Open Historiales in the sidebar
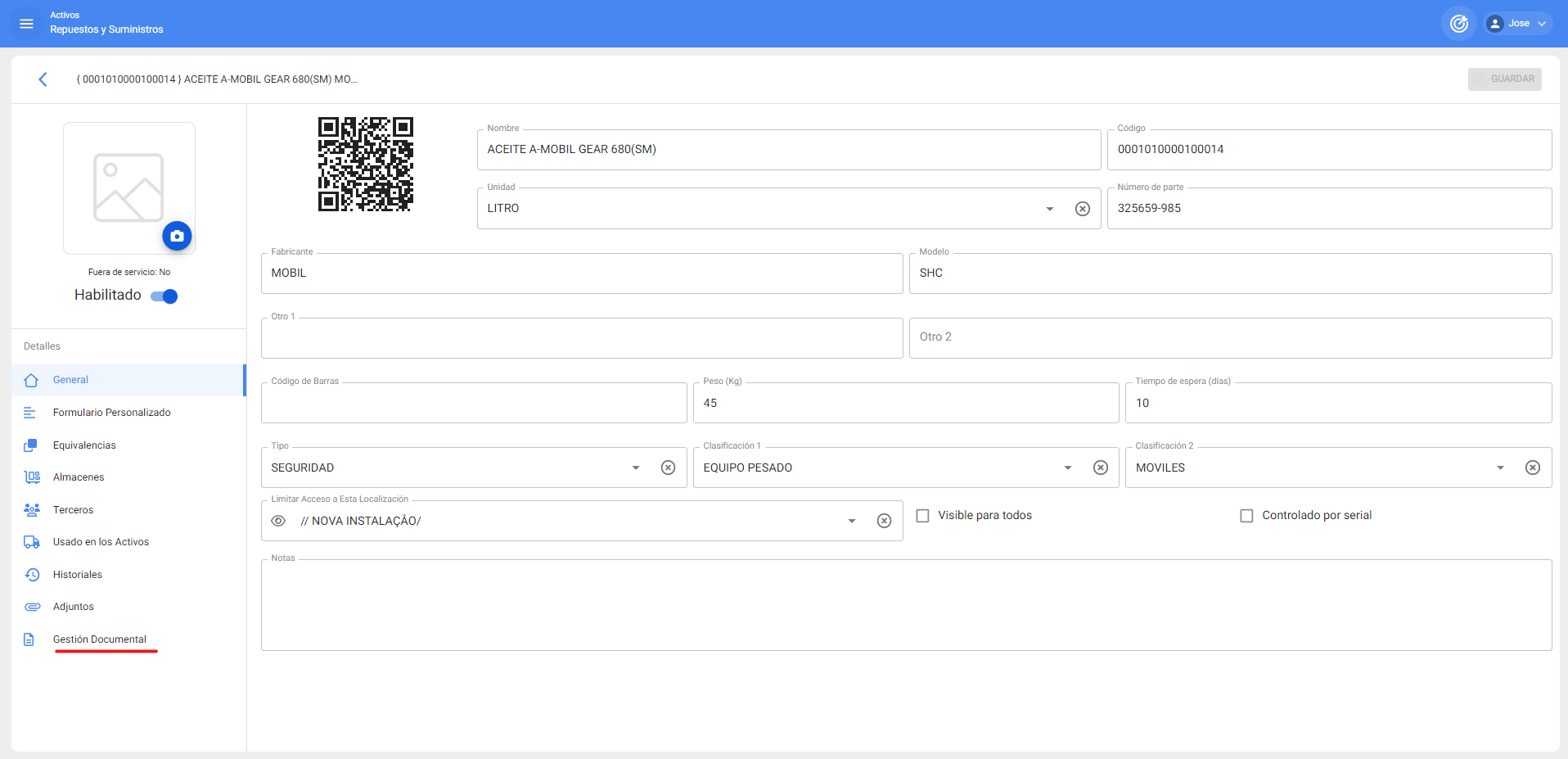 [x=78, y=575]
